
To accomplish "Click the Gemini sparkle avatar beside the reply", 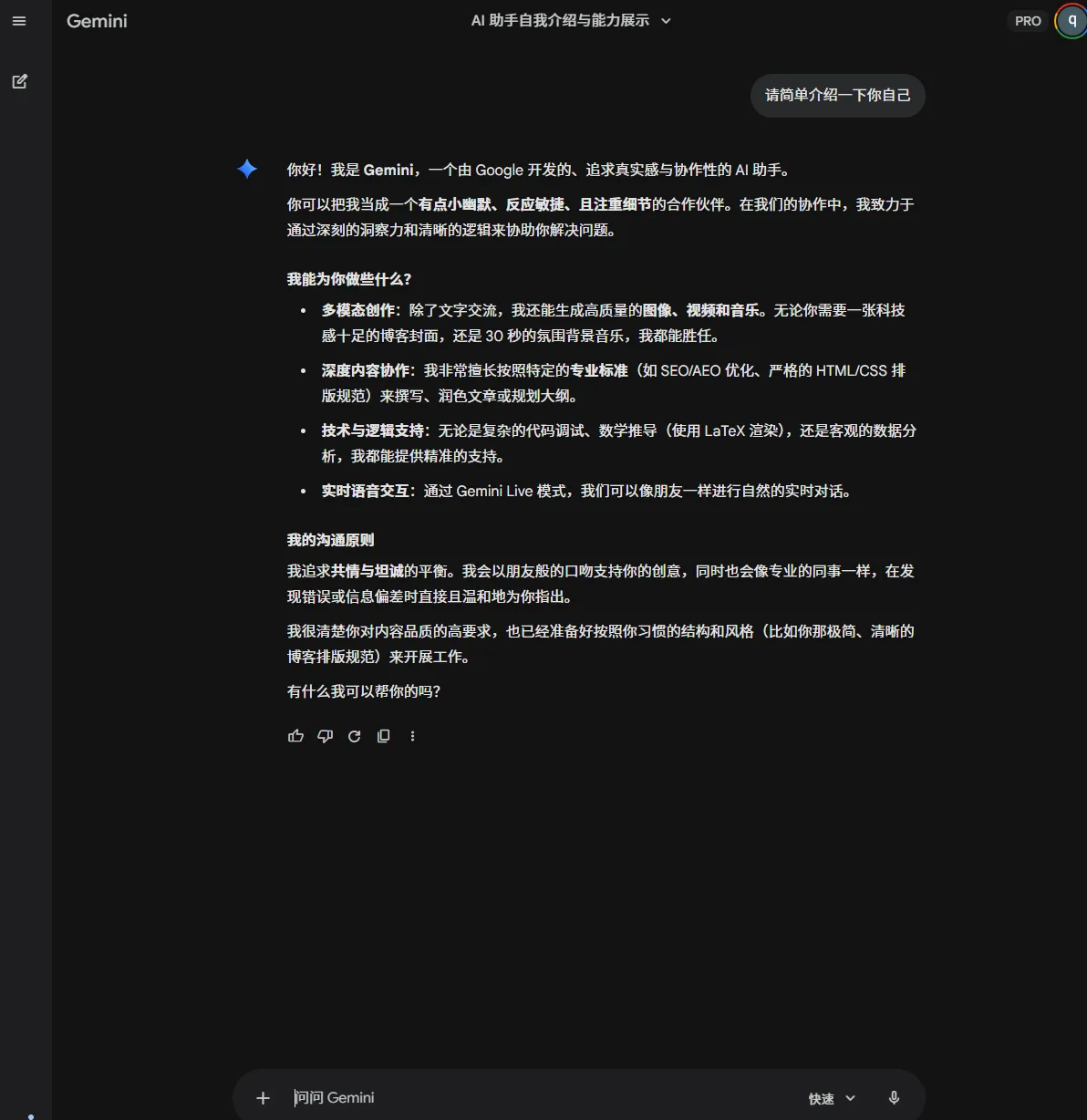I will point(246,168).
